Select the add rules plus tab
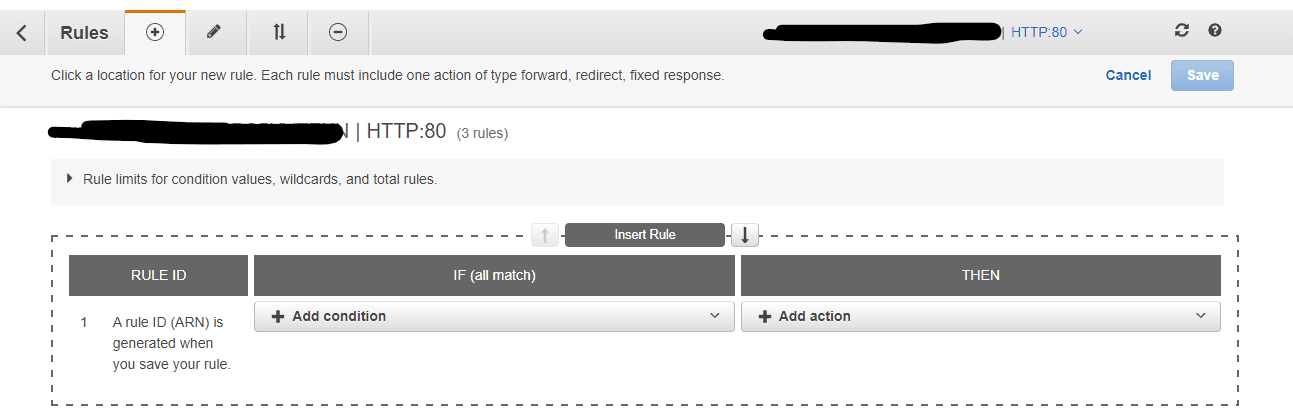 click(x=154, y=33)
